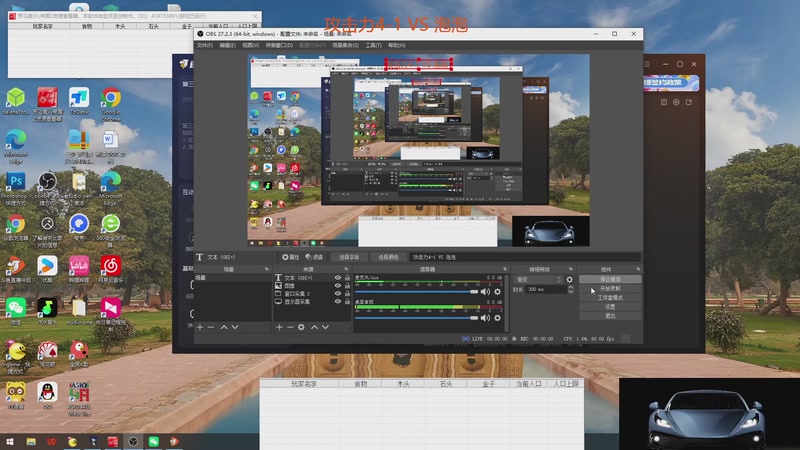
Task: Hide the 图像 source using eye icon
Action: pos(338,285)
